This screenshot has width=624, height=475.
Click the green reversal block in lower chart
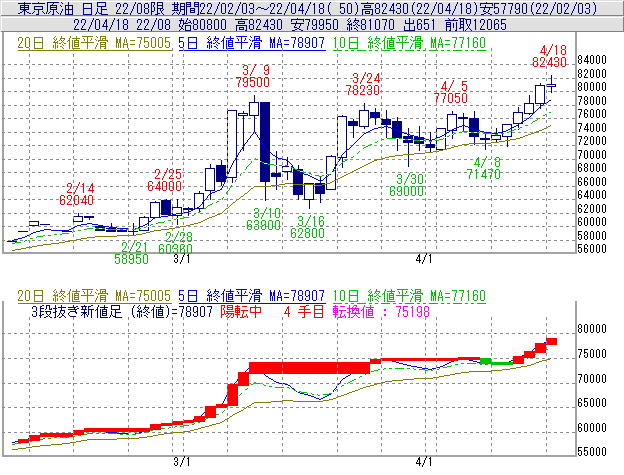486,361
